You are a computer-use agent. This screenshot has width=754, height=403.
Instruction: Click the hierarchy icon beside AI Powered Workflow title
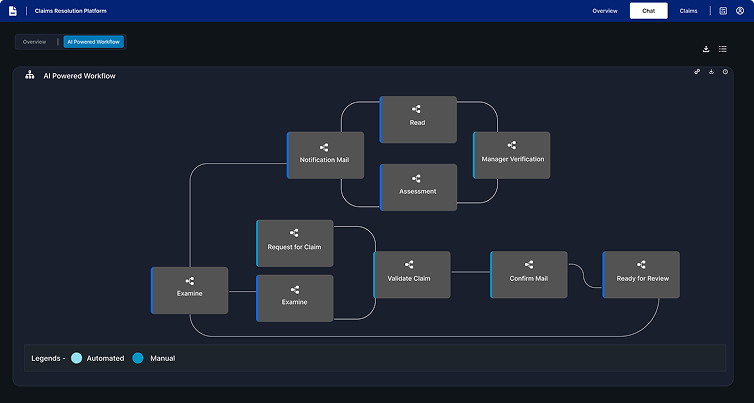coord(30,75)
